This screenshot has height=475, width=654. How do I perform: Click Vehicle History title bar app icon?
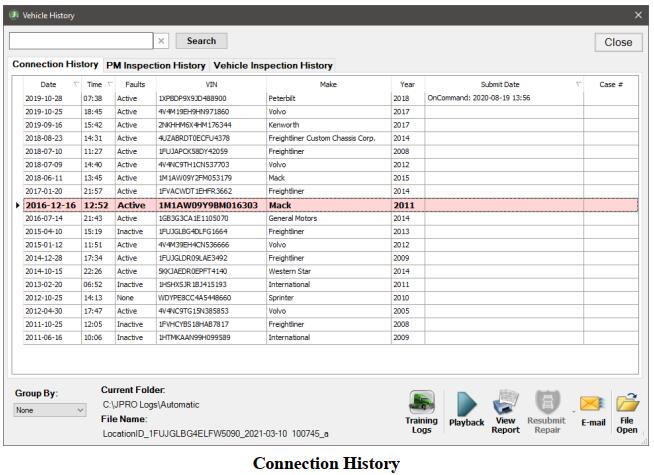pyautogui.click(x=14, y=15)
